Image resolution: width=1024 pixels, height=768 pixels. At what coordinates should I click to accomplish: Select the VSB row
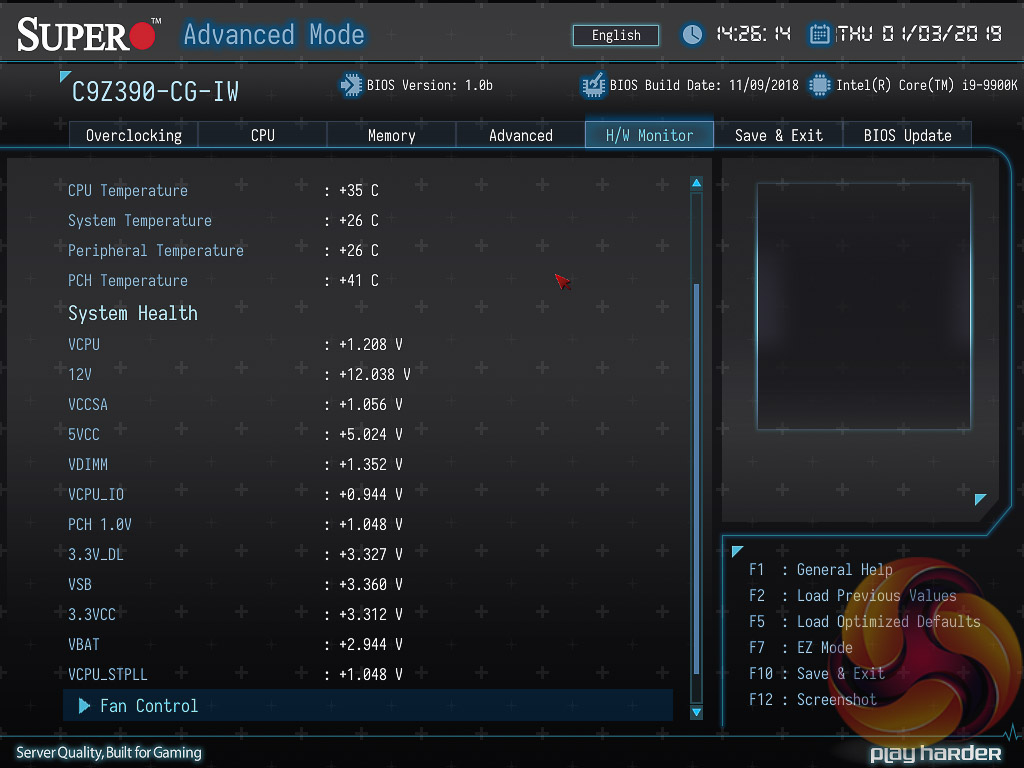coord(368,584)
